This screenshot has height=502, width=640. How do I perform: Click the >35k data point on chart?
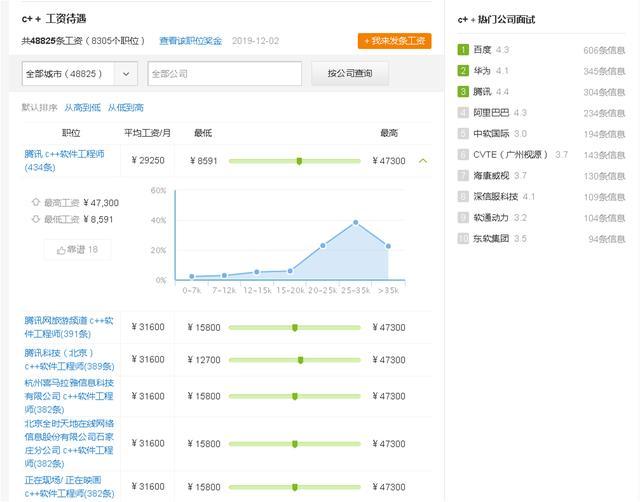click(388, 246)
